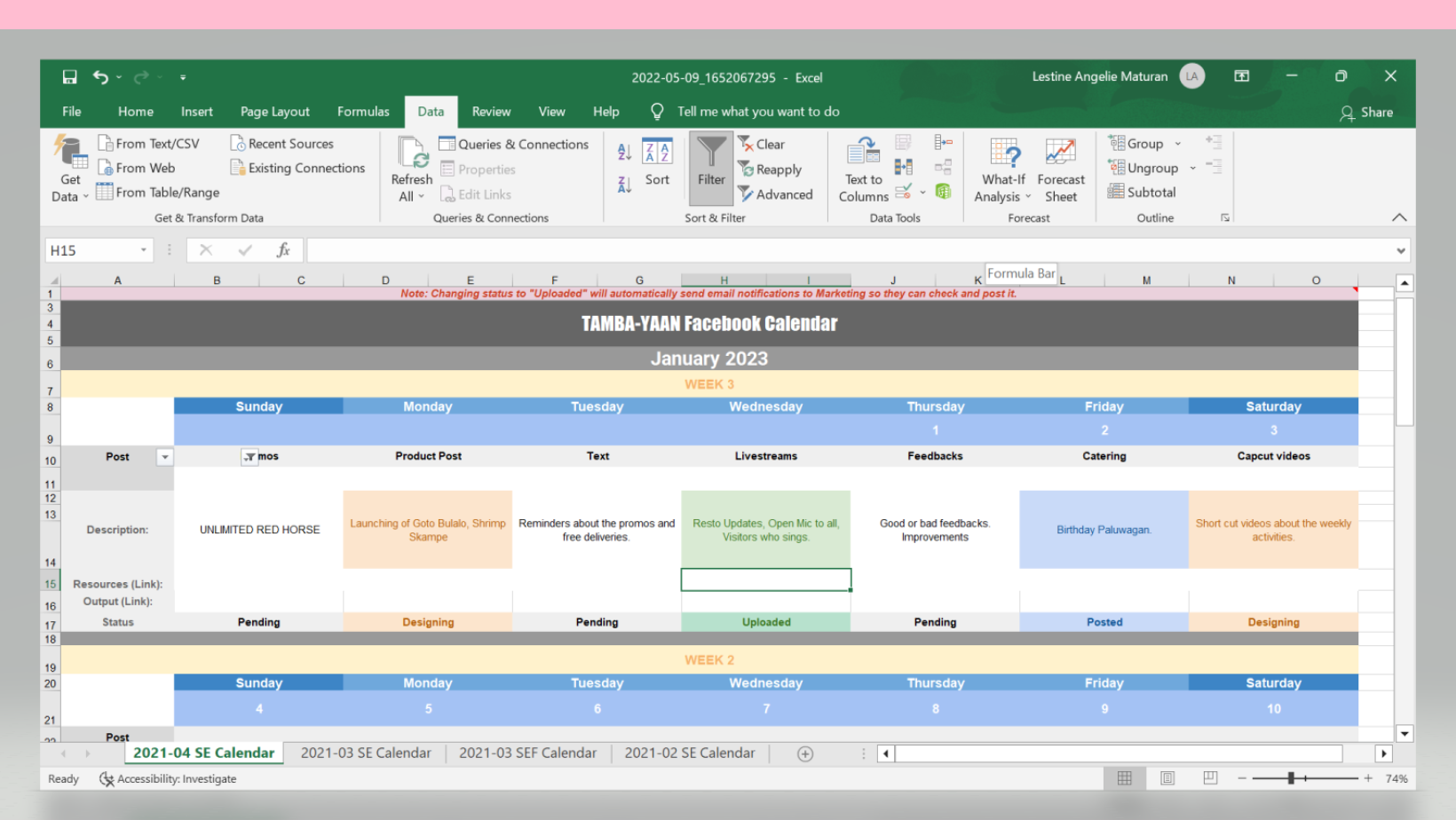Switch to Page Break Preview
The height and width of the screenshot is (820, 1456).
tap(1210, 778)
